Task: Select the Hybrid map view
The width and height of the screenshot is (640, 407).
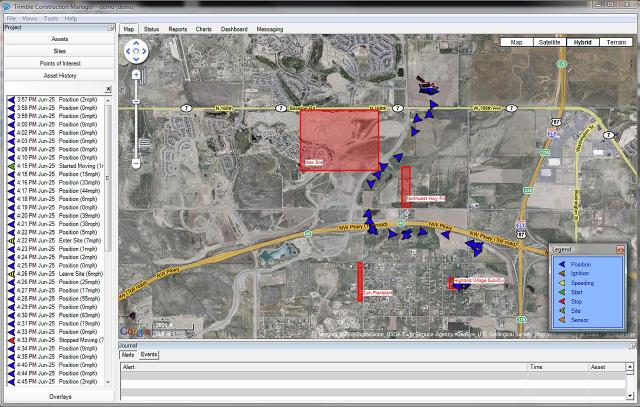Action: coord(582,42)
